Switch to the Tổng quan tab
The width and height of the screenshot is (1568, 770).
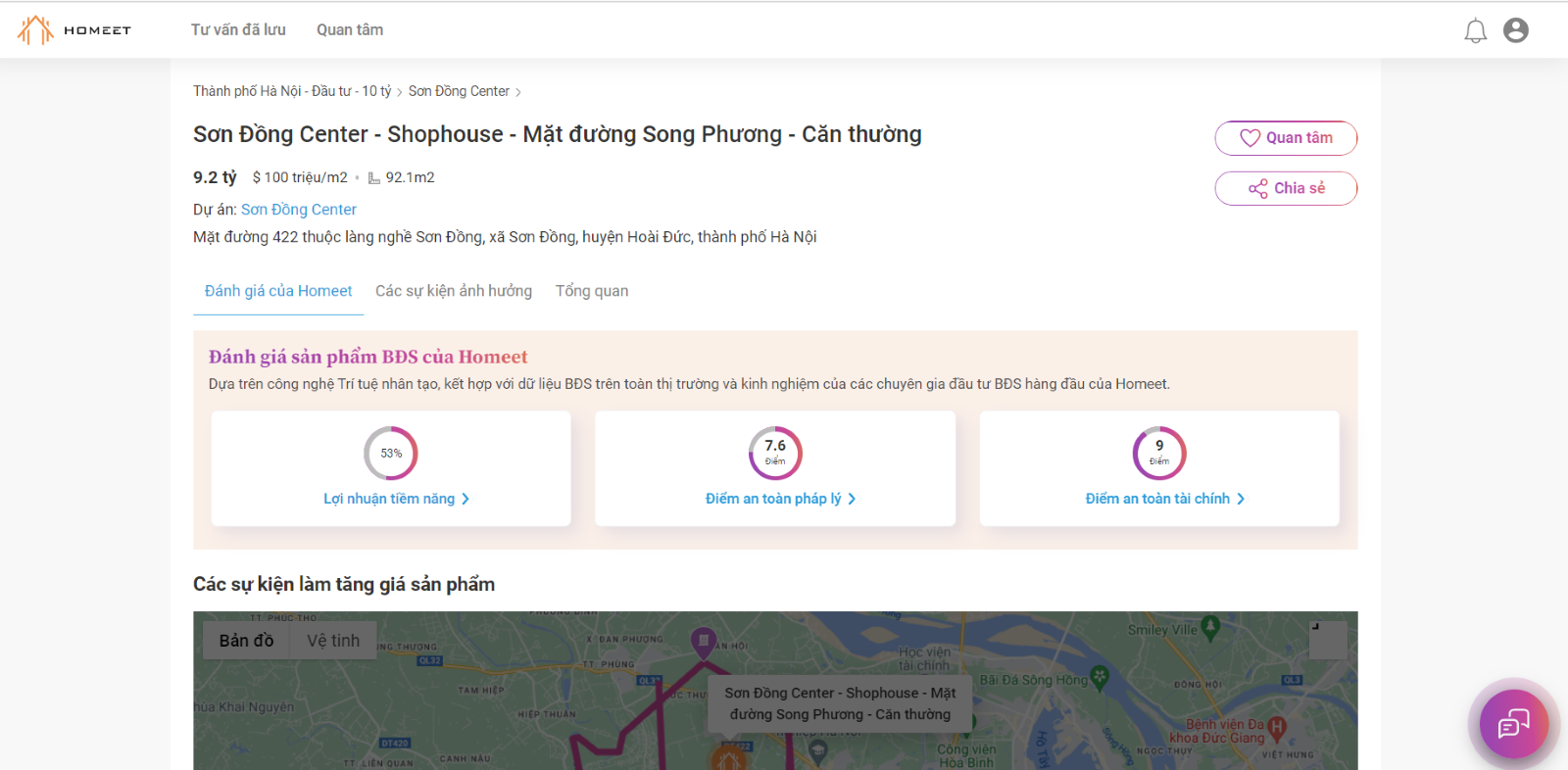pyautogui.click(x=592, y=290)
